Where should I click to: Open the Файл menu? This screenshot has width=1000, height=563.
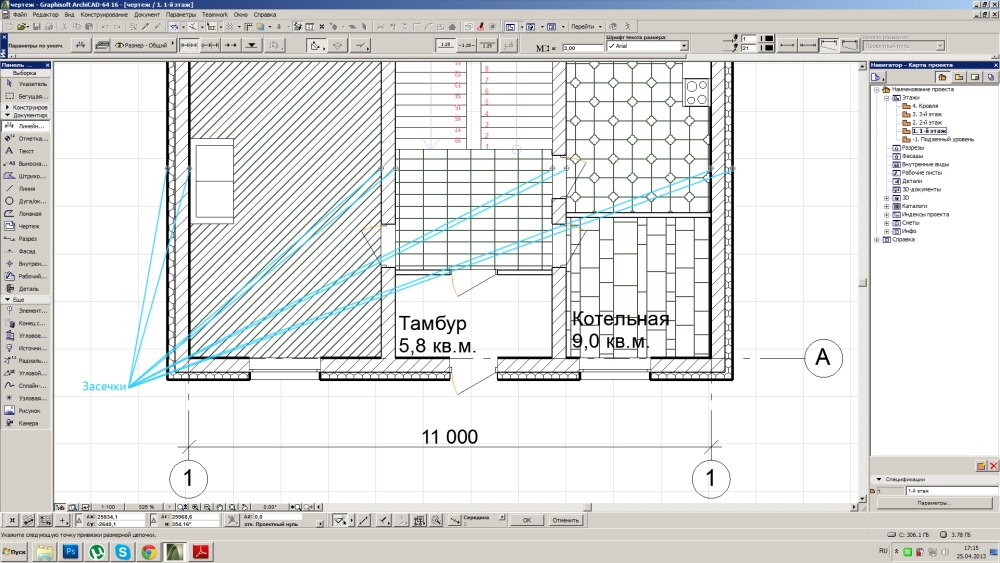click(x=20, y=14)
